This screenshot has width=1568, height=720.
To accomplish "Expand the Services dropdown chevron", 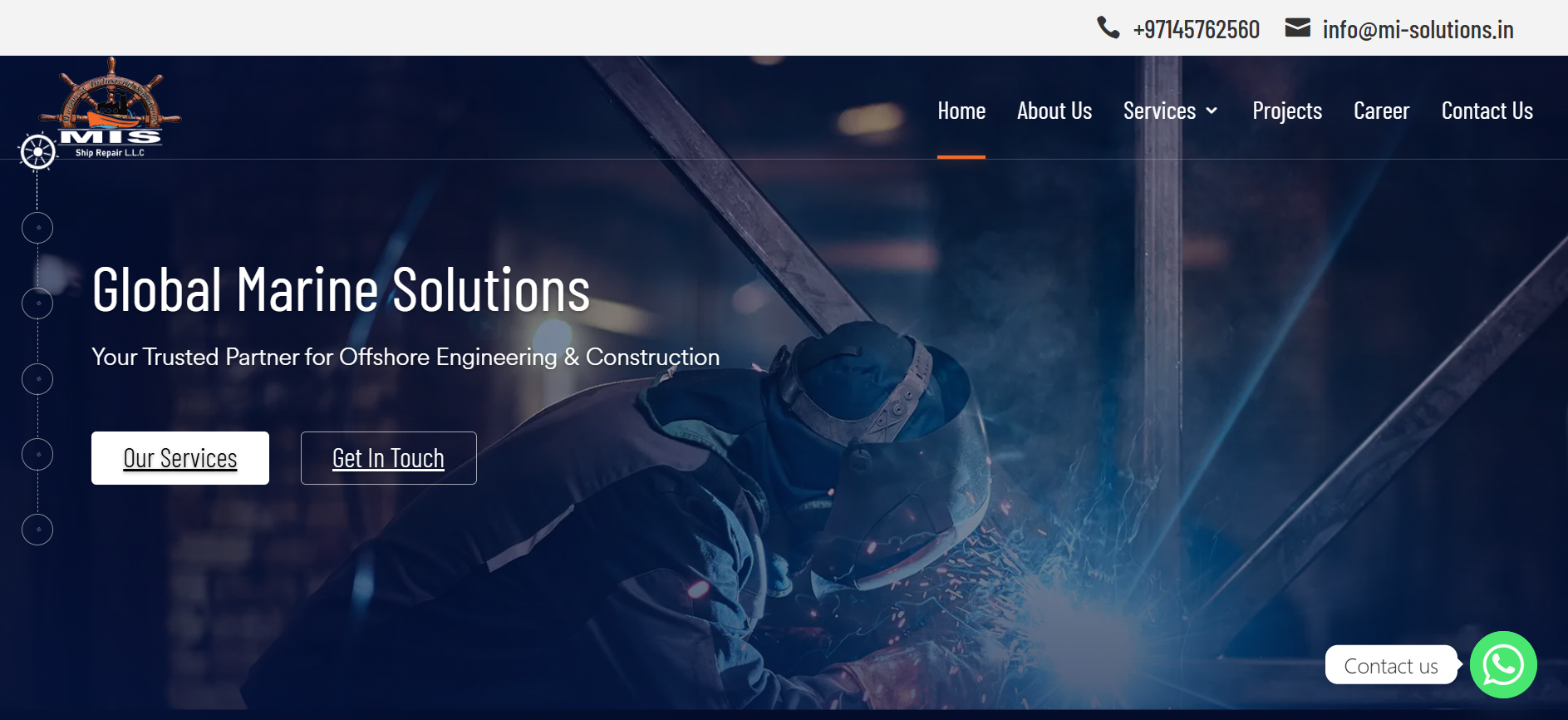I will coord(1212,111).
